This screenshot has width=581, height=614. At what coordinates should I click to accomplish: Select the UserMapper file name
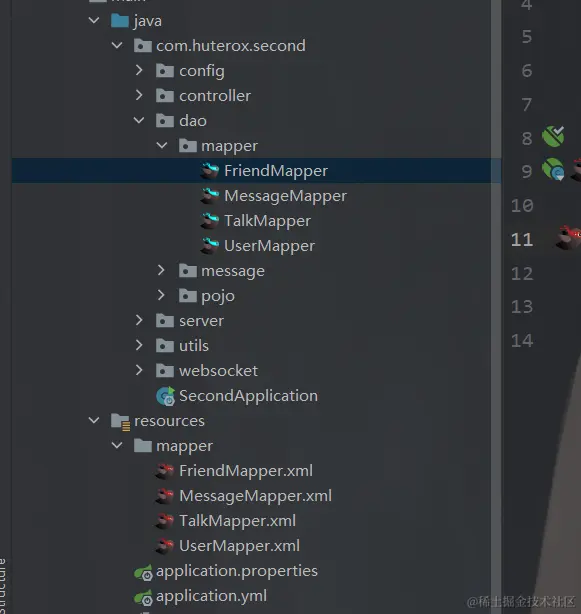pyautogui.click(x=269, y=246)
